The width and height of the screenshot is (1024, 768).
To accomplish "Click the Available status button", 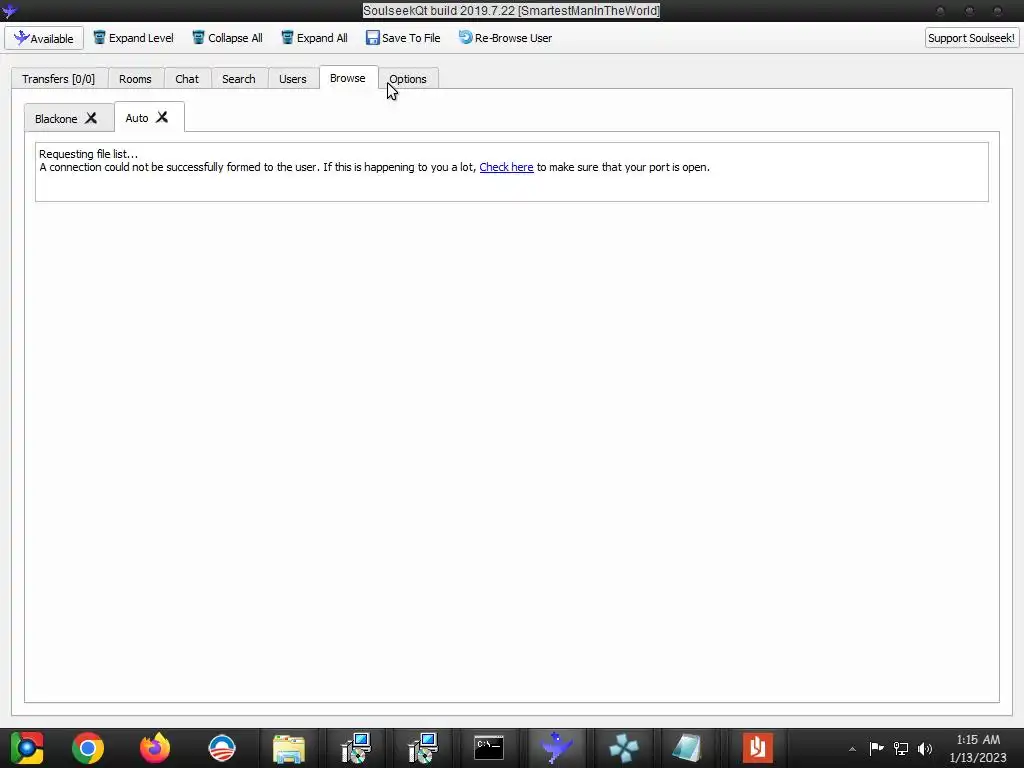I will click(44, 38).
